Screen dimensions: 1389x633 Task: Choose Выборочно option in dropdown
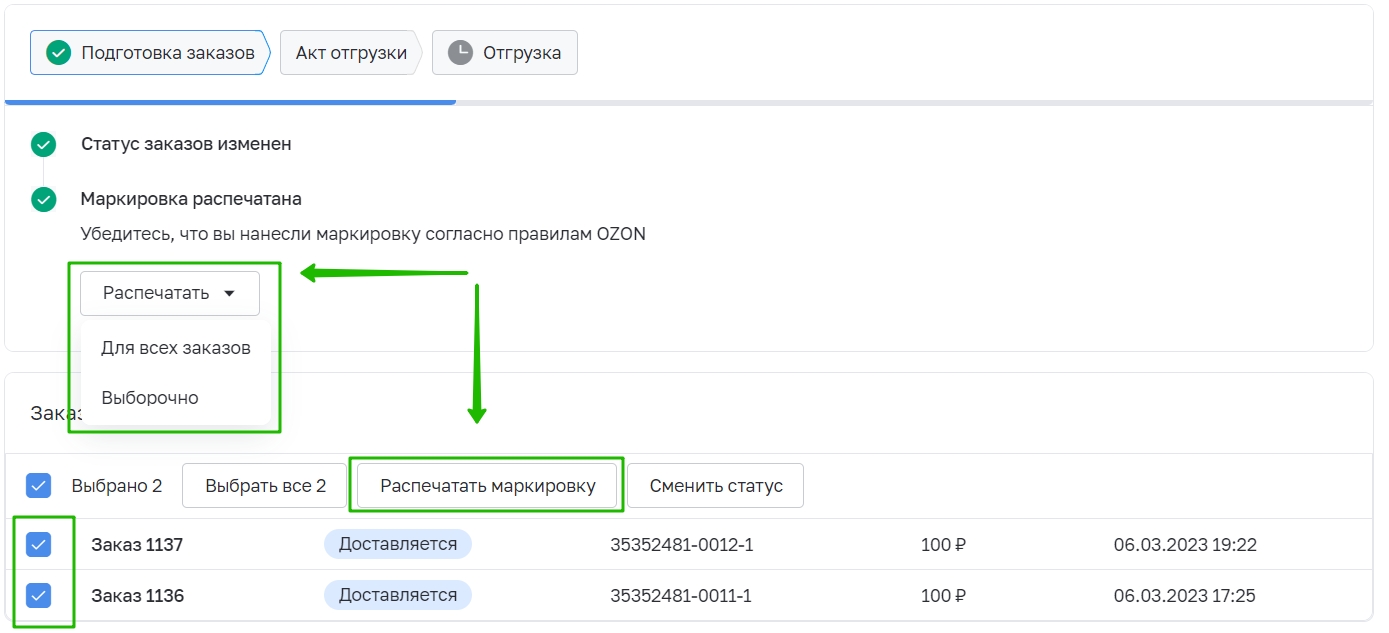click(x=150, y=398)
